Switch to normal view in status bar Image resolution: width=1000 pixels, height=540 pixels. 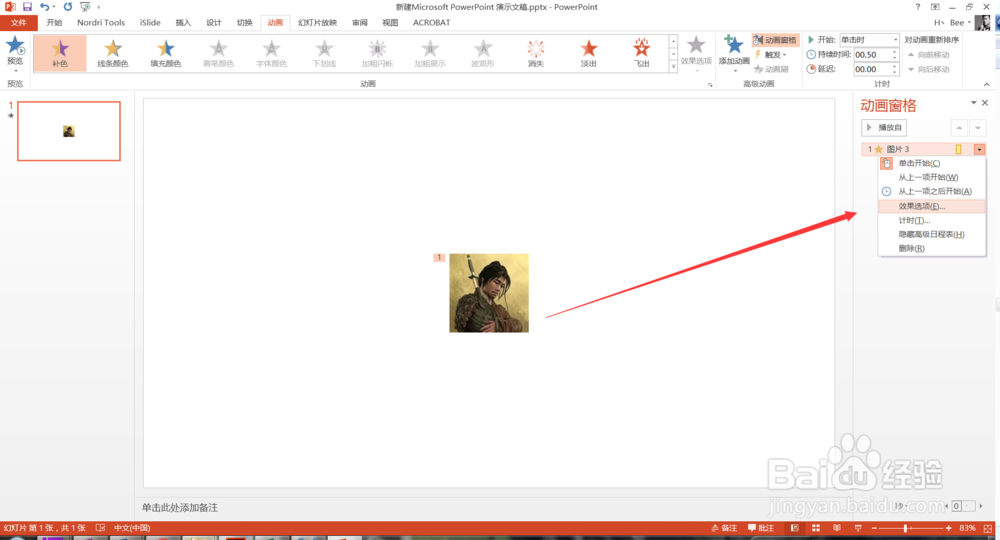[x=795, y=528]
